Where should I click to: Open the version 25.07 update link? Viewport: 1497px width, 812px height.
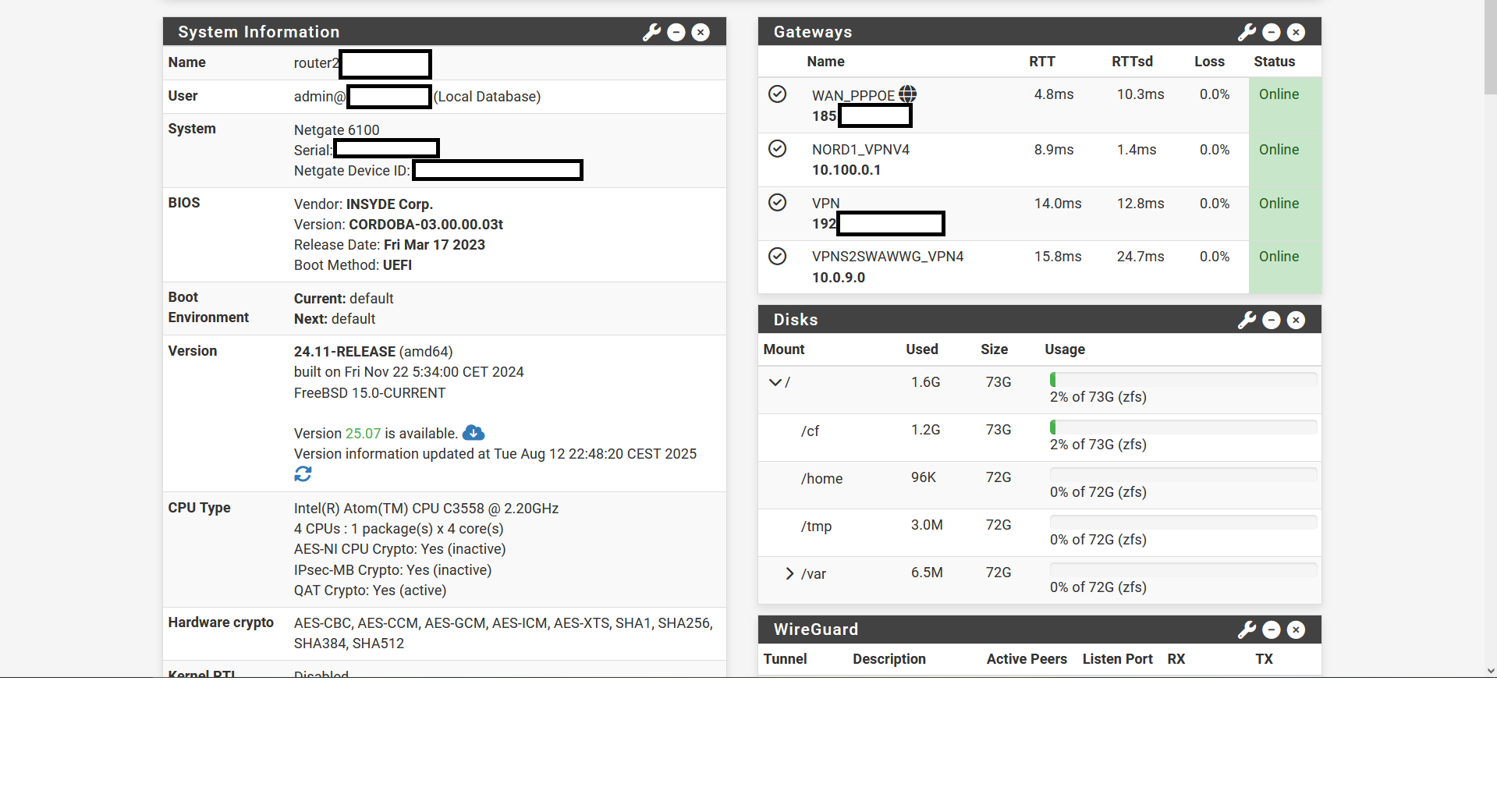pos(363,433)
